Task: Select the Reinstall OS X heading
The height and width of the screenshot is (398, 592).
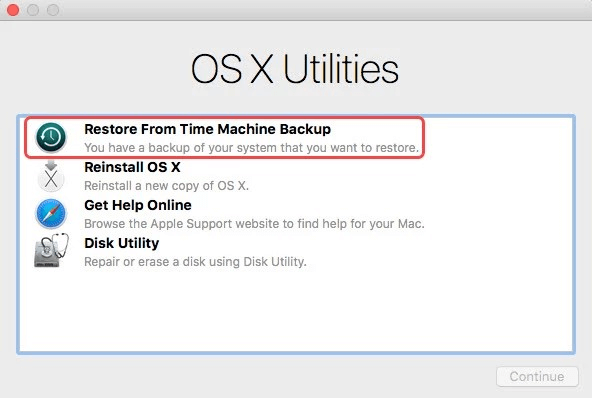Action: (x=132, y=167)
